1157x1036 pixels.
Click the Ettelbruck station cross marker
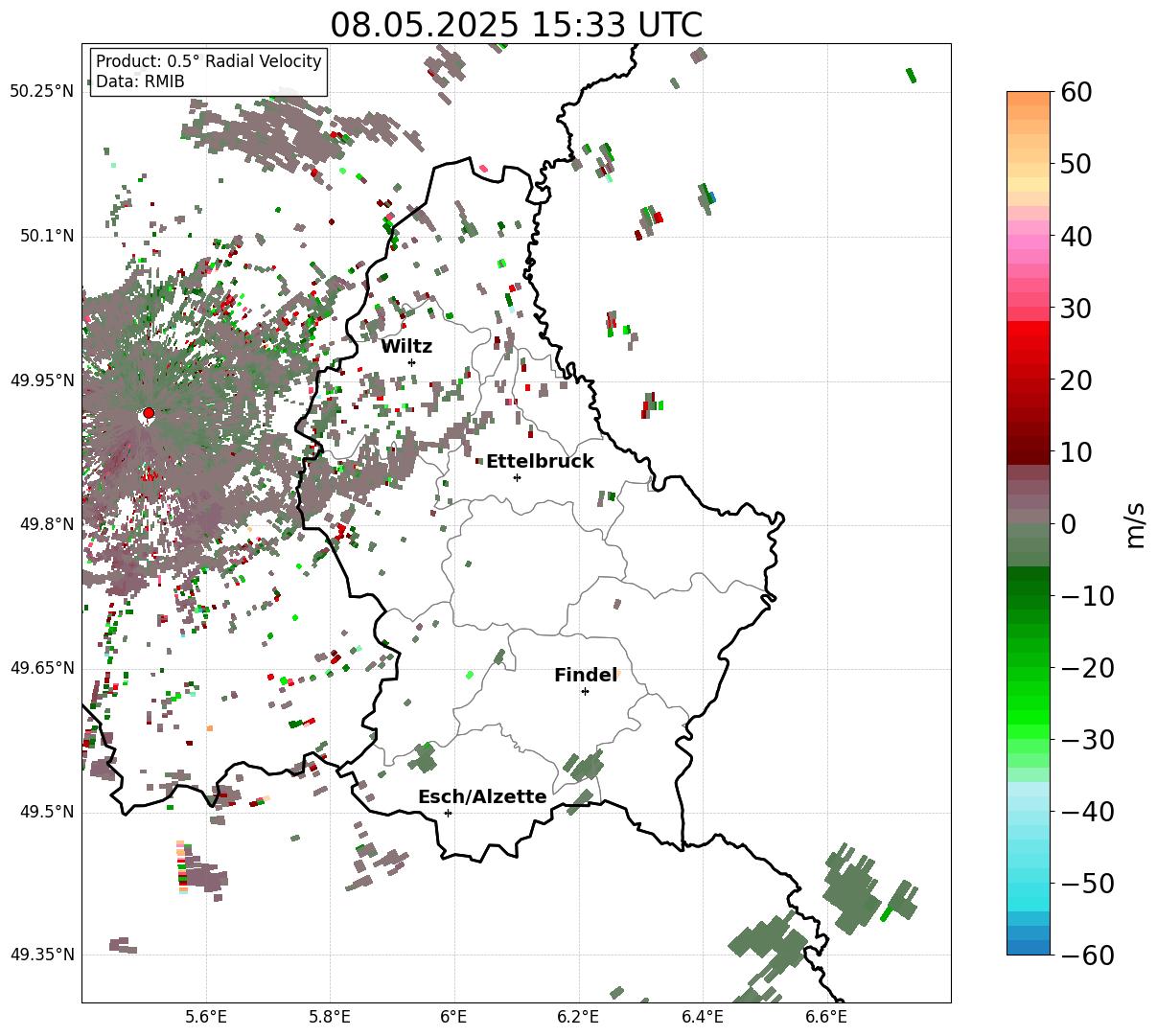[x=518, y=477]
